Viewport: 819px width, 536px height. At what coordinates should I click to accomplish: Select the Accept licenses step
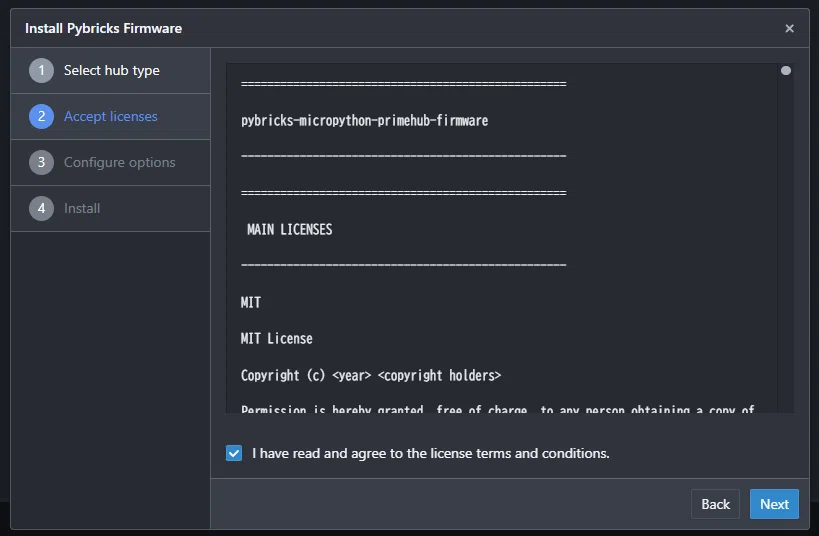coord(110,116)
